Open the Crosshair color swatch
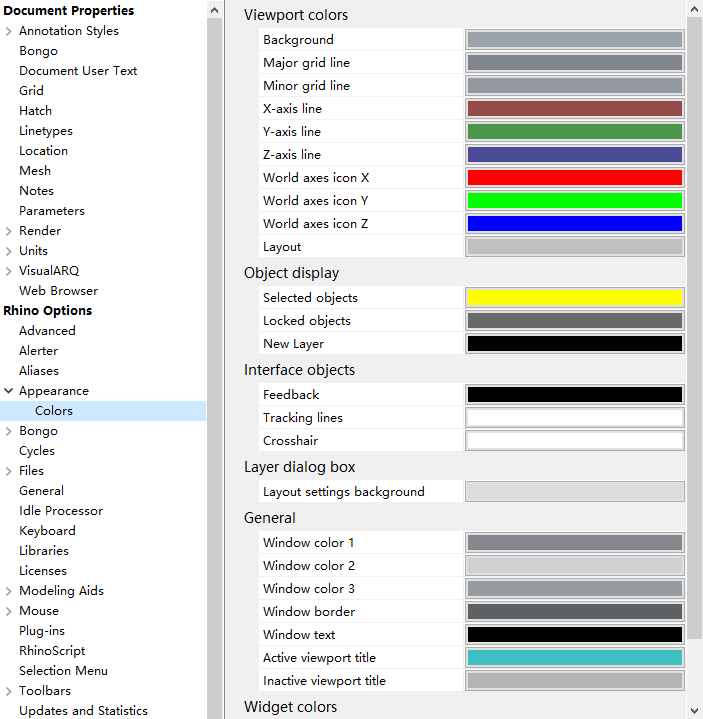 (x=575, y=441)
